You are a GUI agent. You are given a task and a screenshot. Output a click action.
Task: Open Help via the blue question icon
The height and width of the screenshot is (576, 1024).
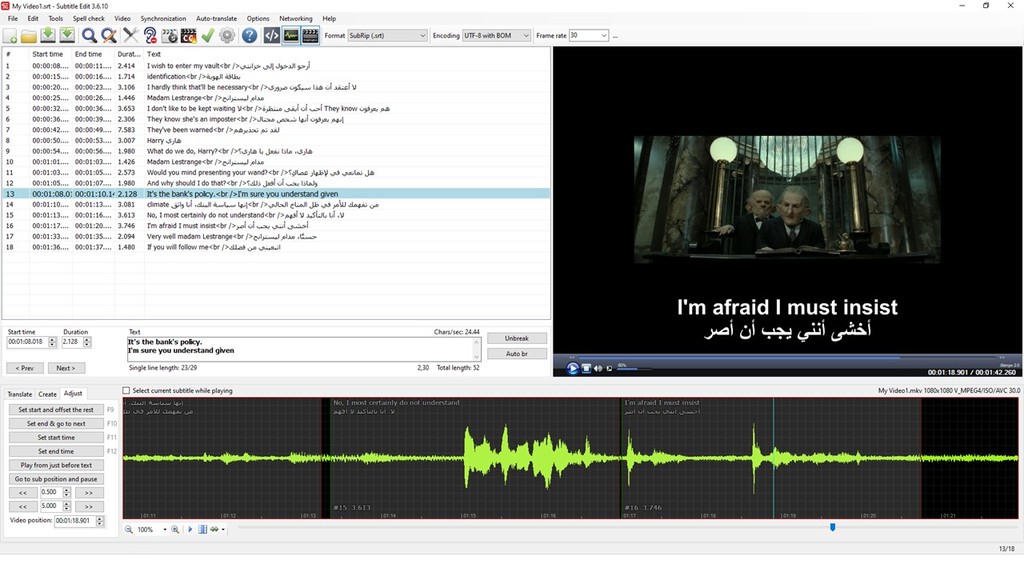[249, 36]
